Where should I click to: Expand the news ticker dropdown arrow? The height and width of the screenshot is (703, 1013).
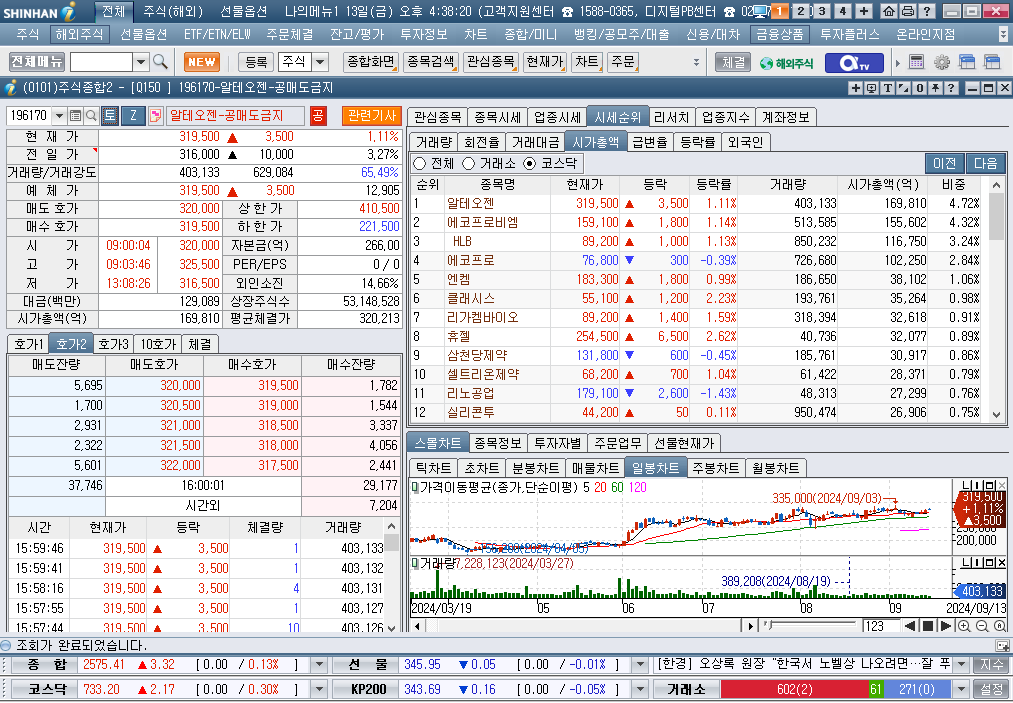[961, 664]
